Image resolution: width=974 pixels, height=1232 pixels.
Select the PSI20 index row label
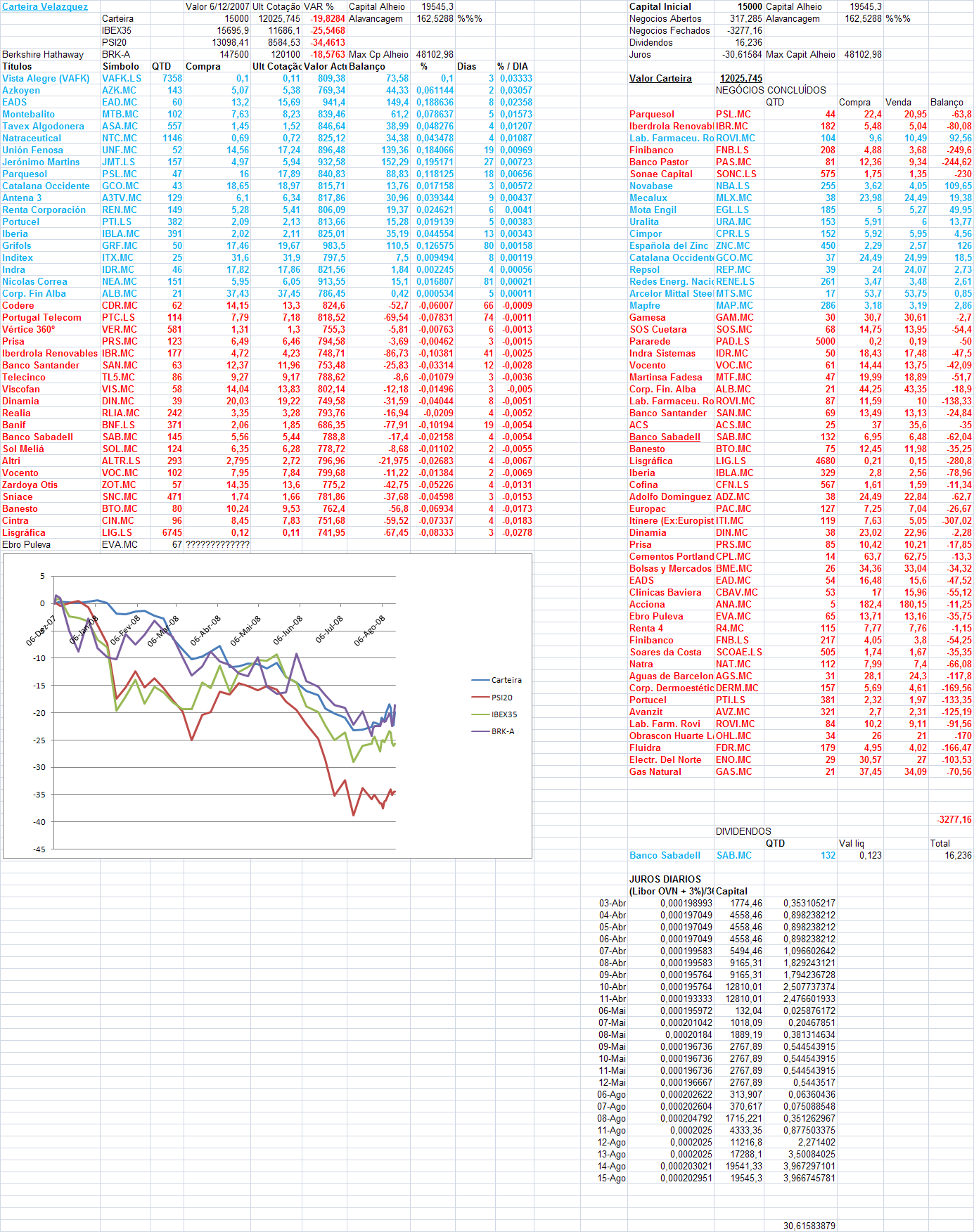click(114, 43)
